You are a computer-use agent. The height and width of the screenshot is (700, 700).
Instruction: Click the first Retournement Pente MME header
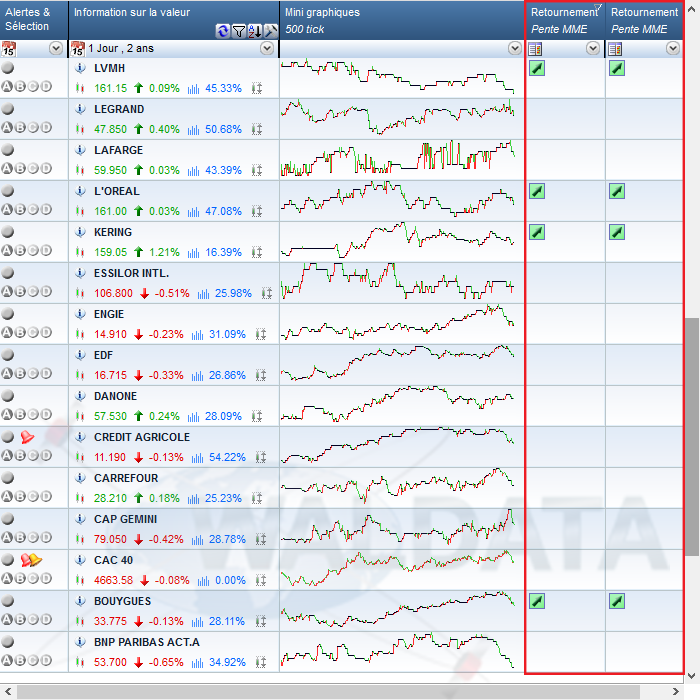pos(565,20)
